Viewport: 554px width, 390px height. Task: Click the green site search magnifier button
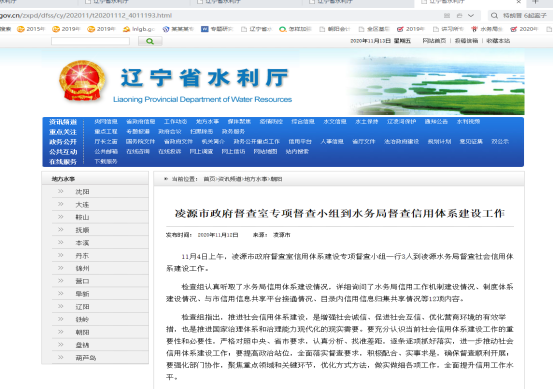coord(150,41)
